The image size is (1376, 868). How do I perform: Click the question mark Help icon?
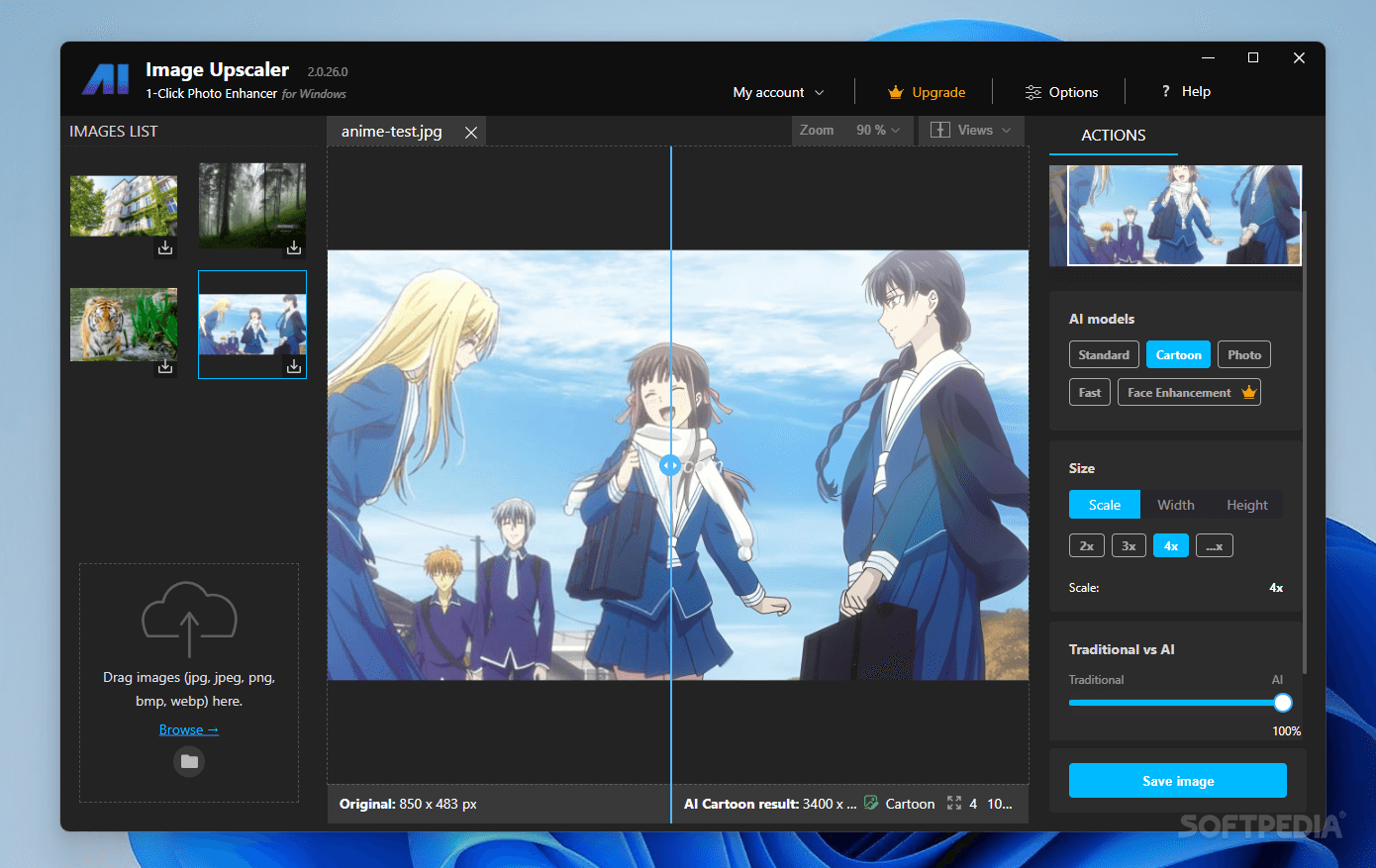tap(1166, 91)
